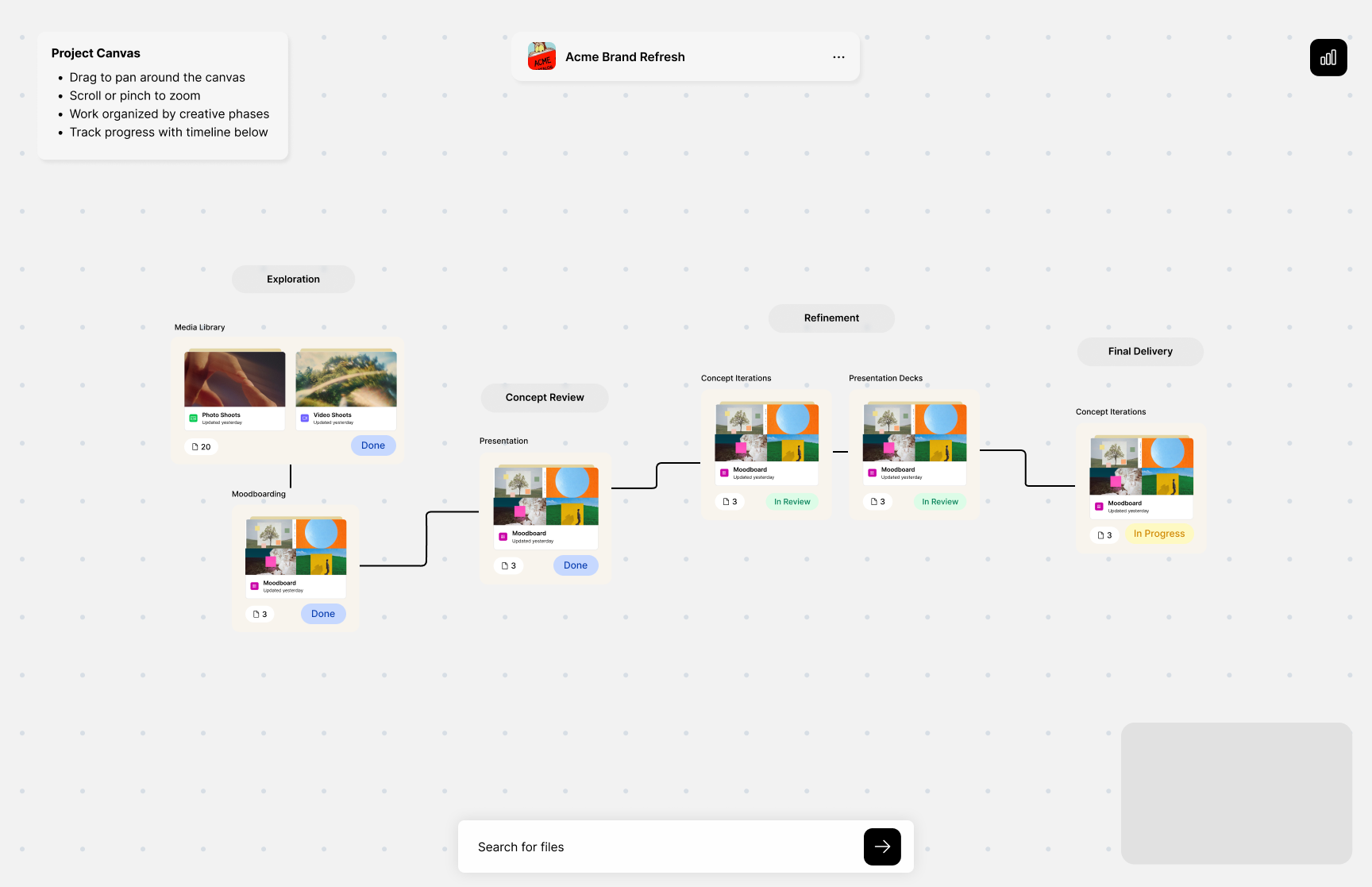Select the Final Delivery phase label
Screen dimensions: 1372x887
(1140, 351)
